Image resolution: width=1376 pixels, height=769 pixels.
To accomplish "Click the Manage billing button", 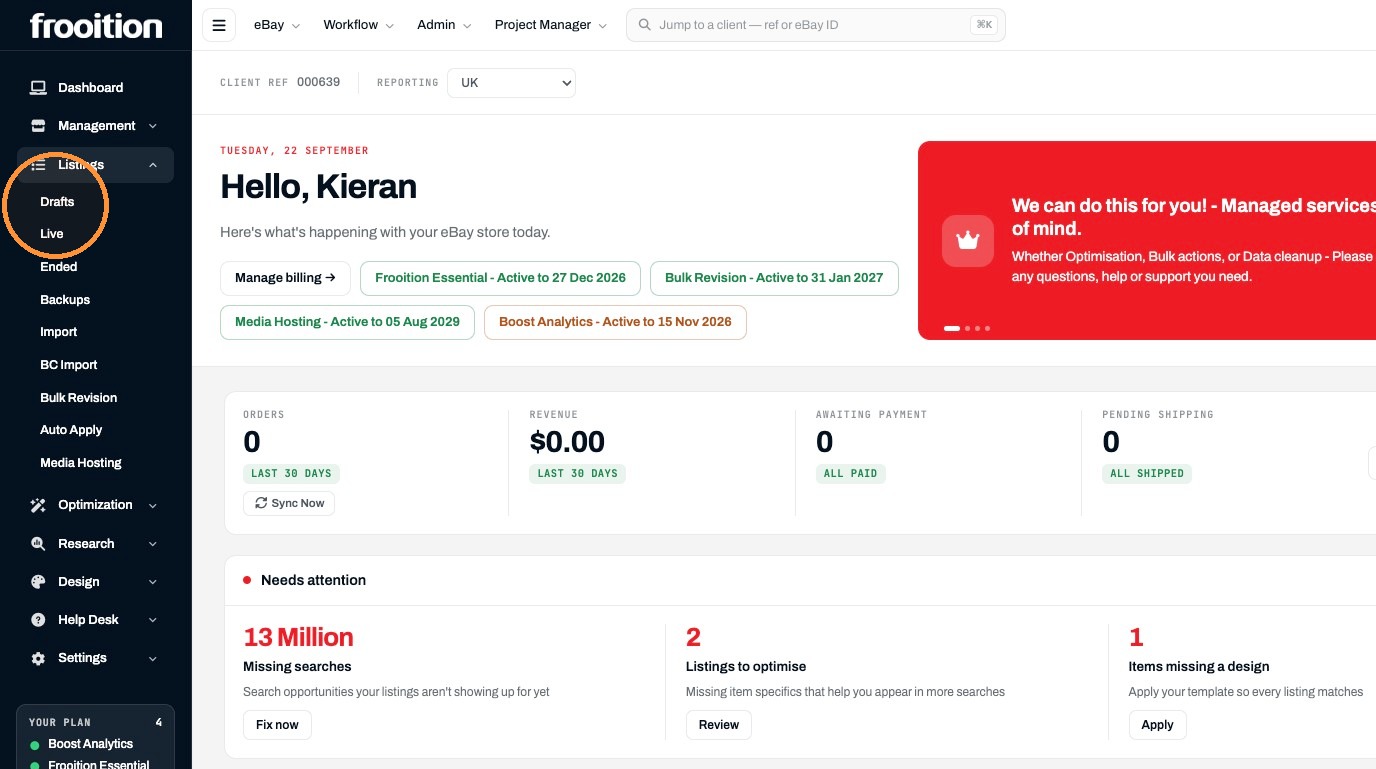I will tap(285, 278).
